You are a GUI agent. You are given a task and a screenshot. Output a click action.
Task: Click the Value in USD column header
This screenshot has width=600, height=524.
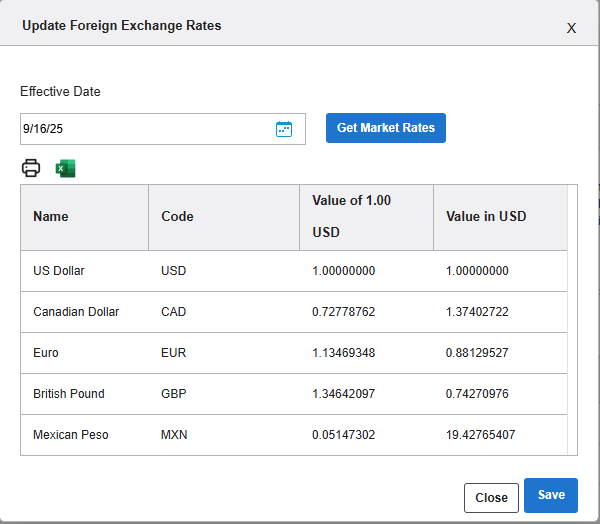pyautogui.click(x=486, y=216)
